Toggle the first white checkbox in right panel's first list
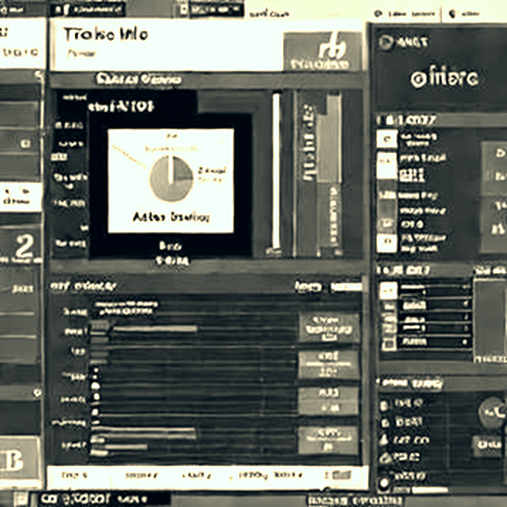The width and height of the screenshot is (507, 507). click(x=387, y=138)
